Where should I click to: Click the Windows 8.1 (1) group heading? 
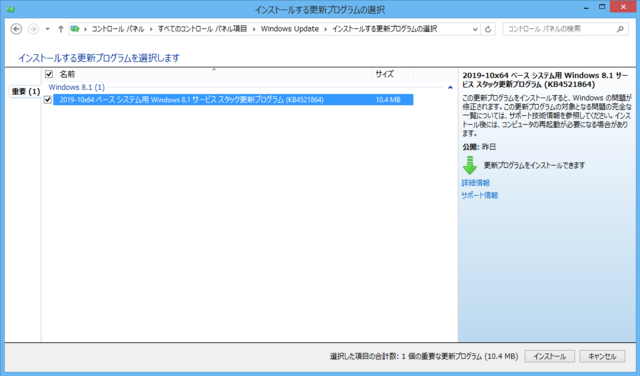tap(77, 87)
